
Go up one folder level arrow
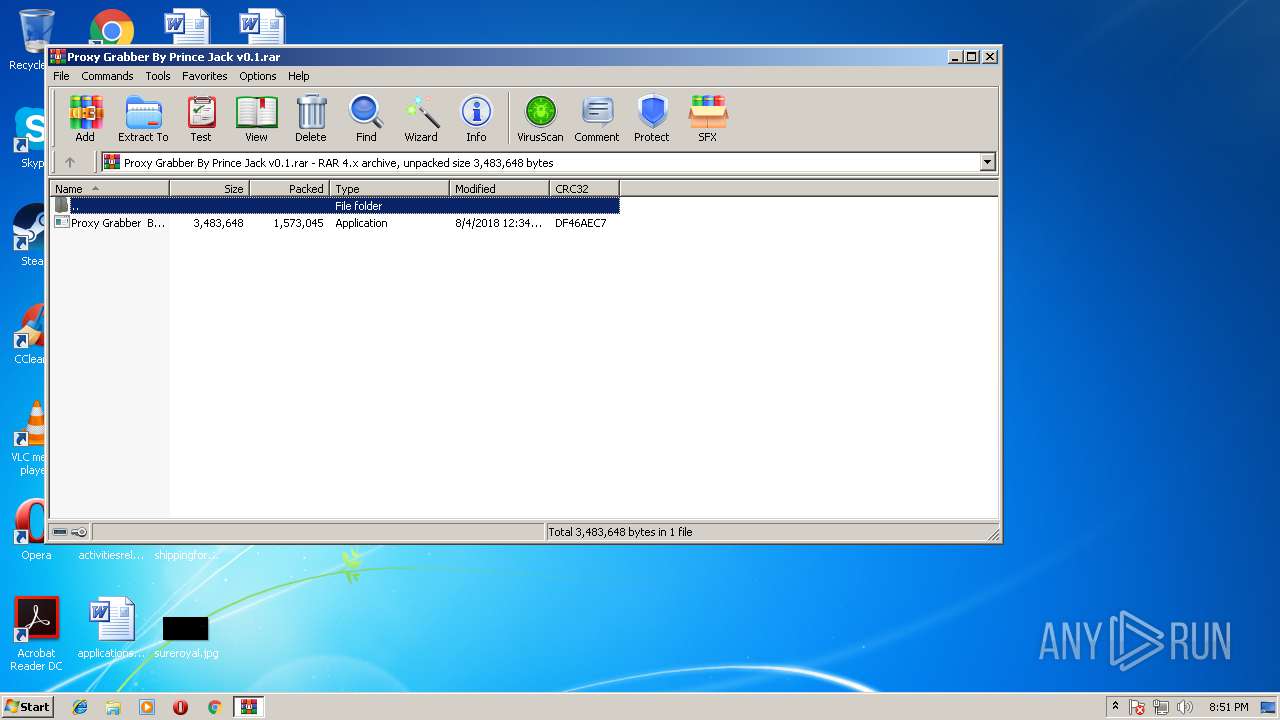pyautogui.click(x=70, y=162)
